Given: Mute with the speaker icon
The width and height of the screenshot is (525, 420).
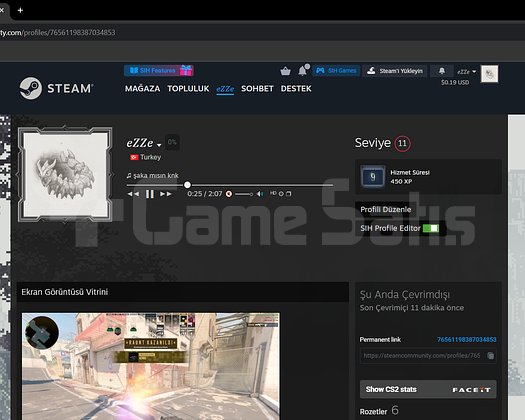Looking at the screenshot, I should pyautogui.click(x=260, y=194).
